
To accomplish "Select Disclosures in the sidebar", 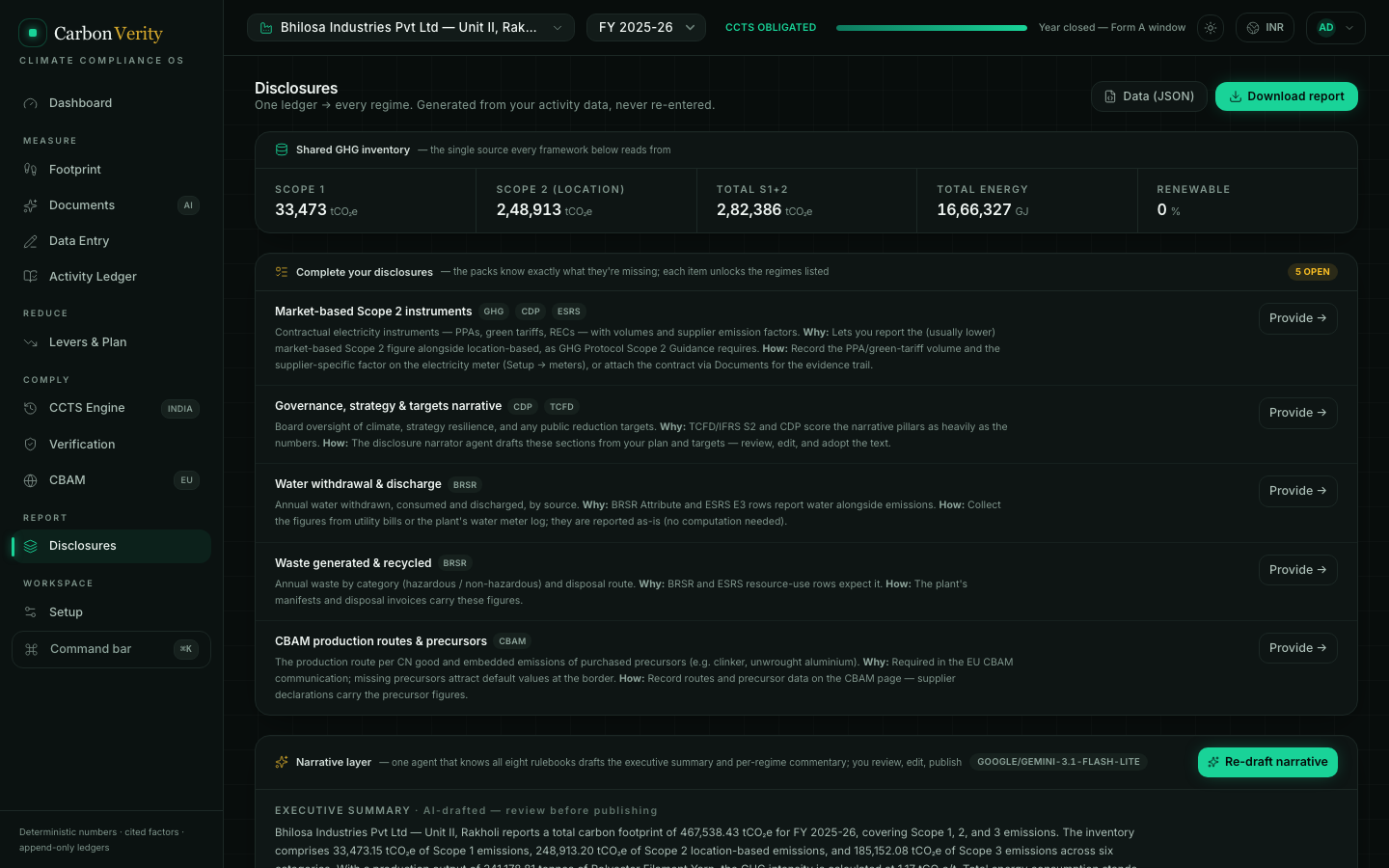I will 111,546.
